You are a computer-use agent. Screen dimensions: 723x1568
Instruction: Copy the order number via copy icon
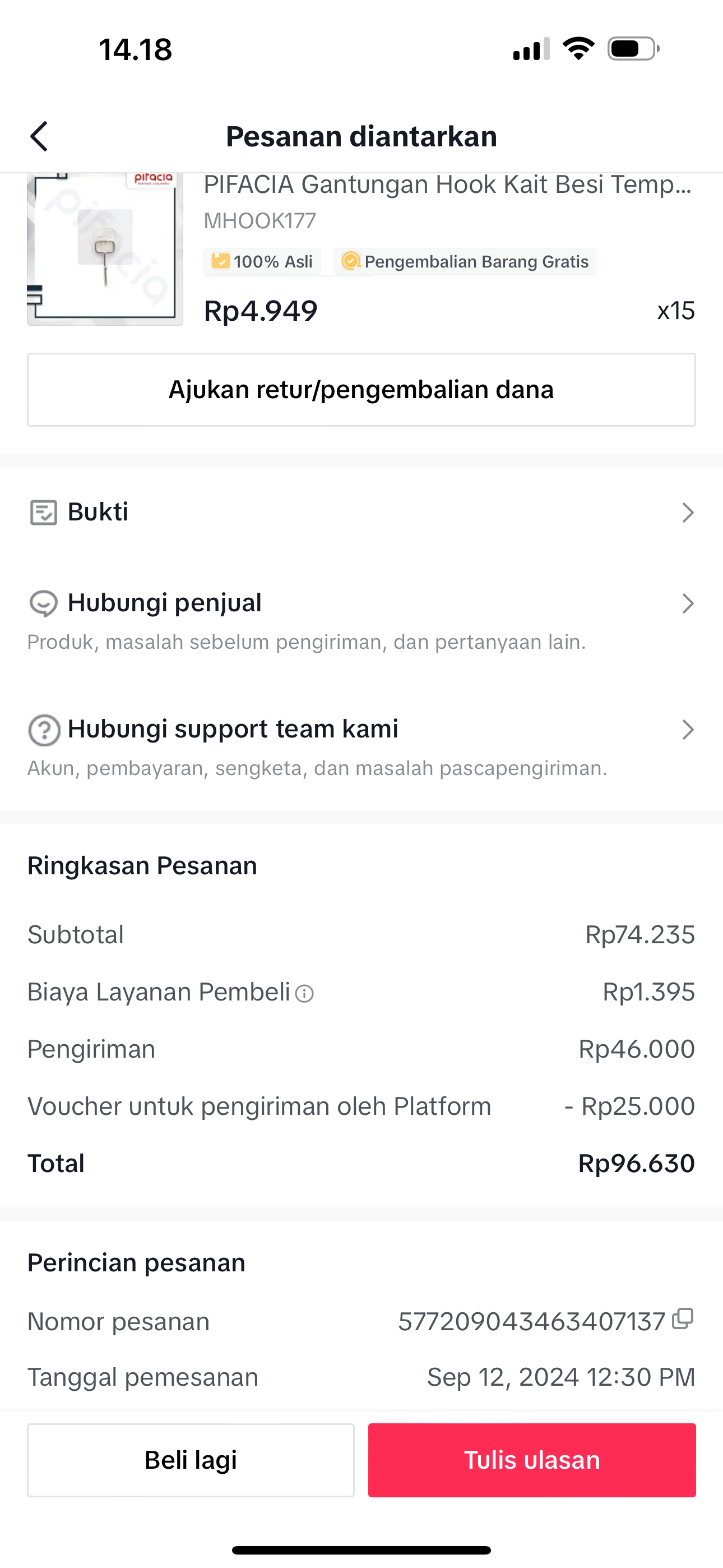(x=683, y=1319)
